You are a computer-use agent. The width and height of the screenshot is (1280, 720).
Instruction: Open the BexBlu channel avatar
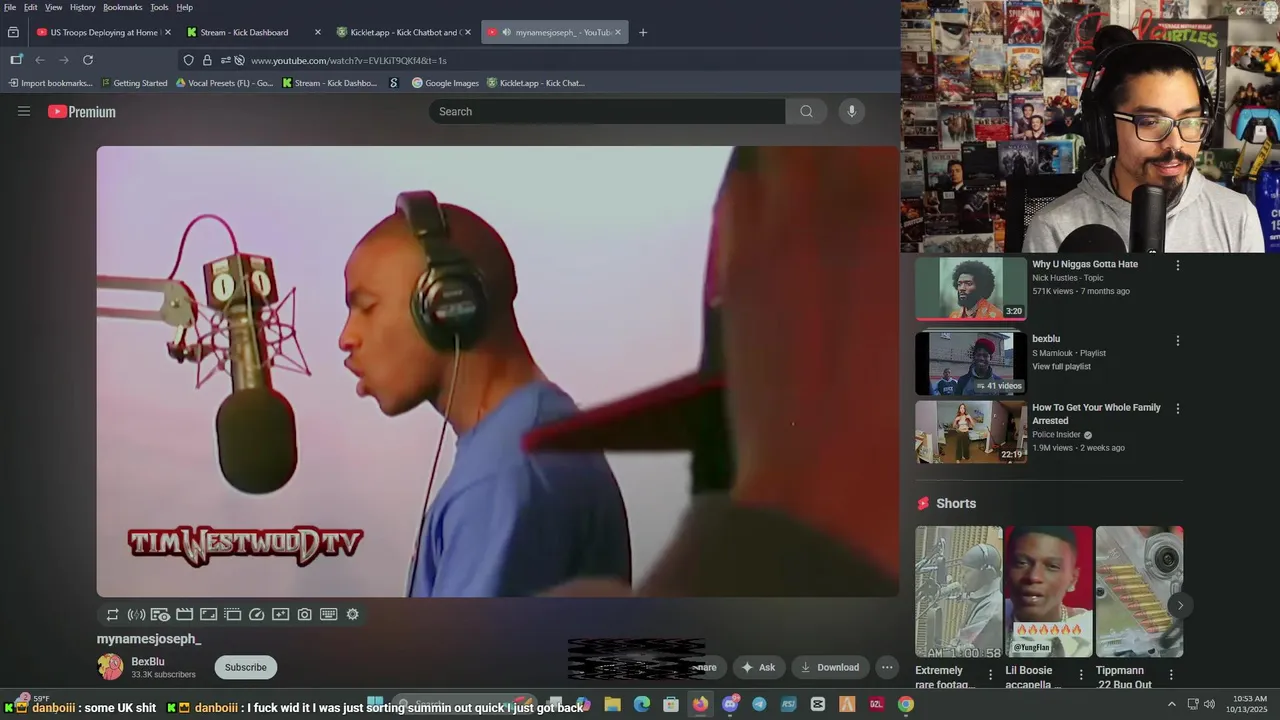(x=110, y=667)
